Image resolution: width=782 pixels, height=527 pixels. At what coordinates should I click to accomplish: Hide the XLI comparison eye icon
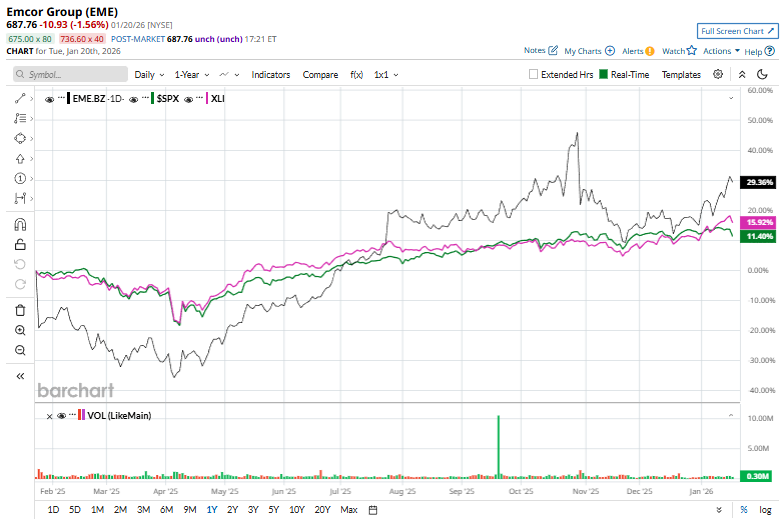[189, 99]
